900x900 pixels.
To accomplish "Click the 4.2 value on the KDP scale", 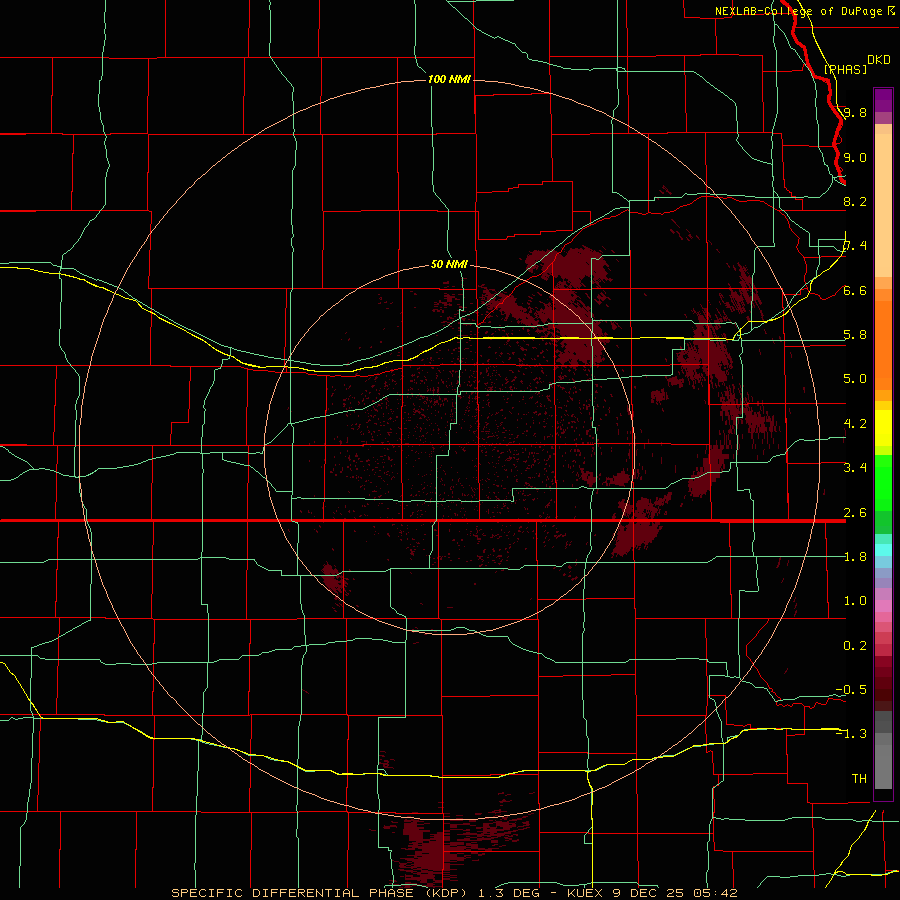I will (855, 424).
